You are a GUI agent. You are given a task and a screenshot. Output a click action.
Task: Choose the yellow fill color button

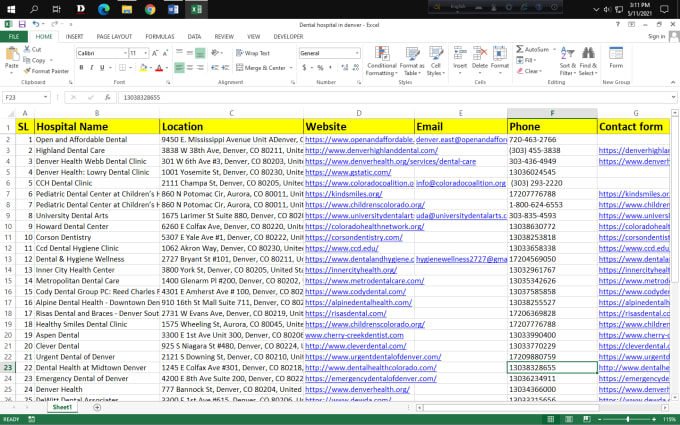point(143,68)
